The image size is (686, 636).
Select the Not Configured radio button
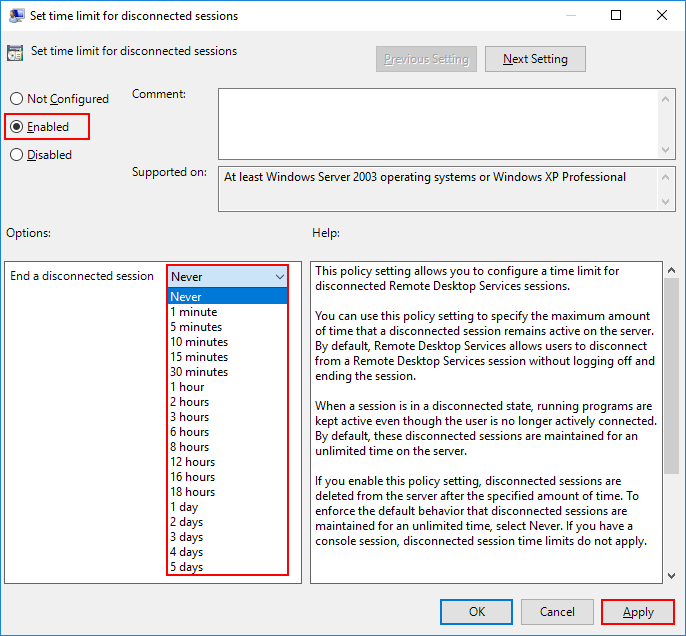point(16,99)
